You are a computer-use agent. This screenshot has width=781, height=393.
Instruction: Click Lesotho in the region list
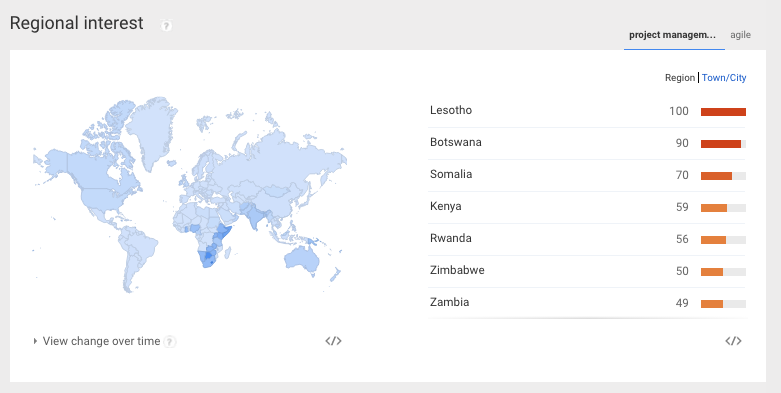click(x=451, y=110)
